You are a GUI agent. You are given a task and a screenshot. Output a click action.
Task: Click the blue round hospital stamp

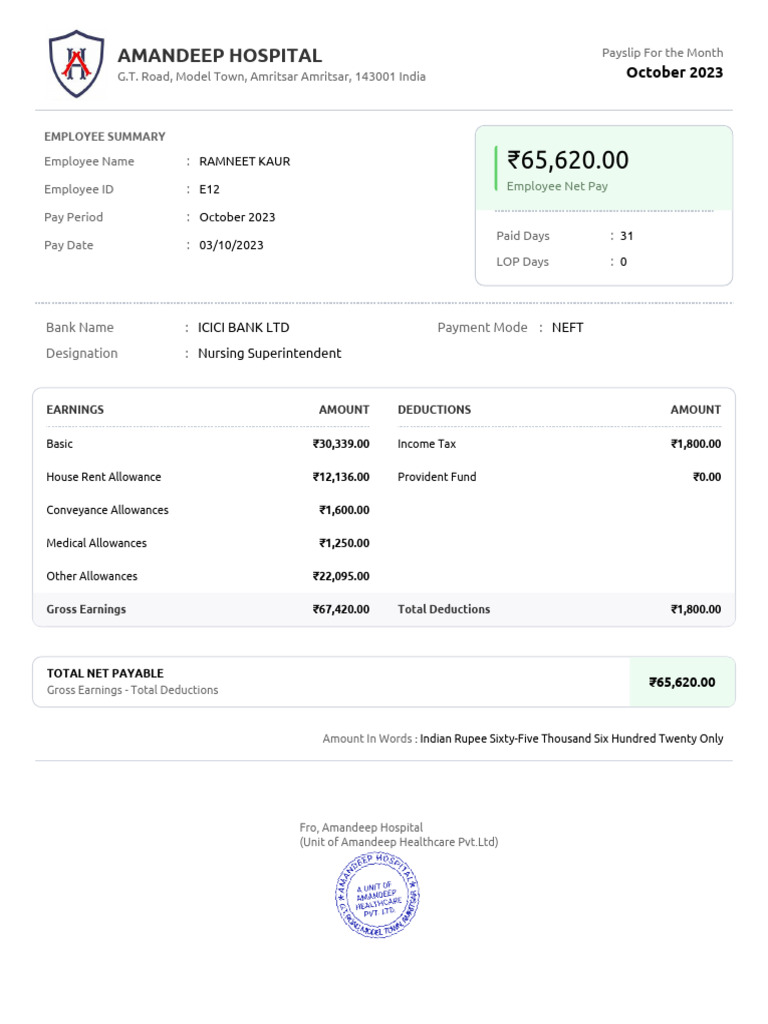(377, 895)
